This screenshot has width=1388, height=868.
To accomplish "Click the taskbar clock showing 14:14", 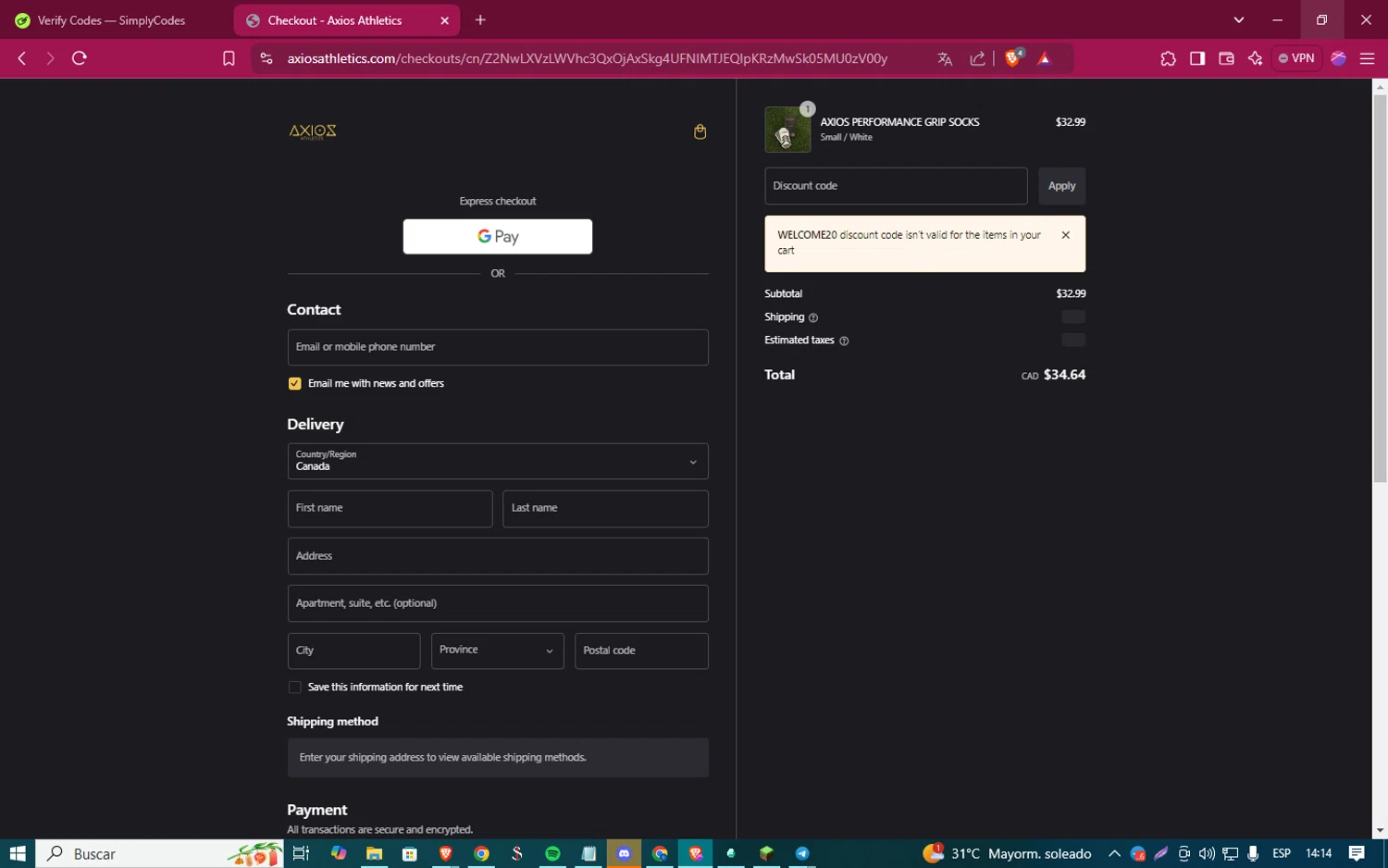I will tap(1319, 853).
